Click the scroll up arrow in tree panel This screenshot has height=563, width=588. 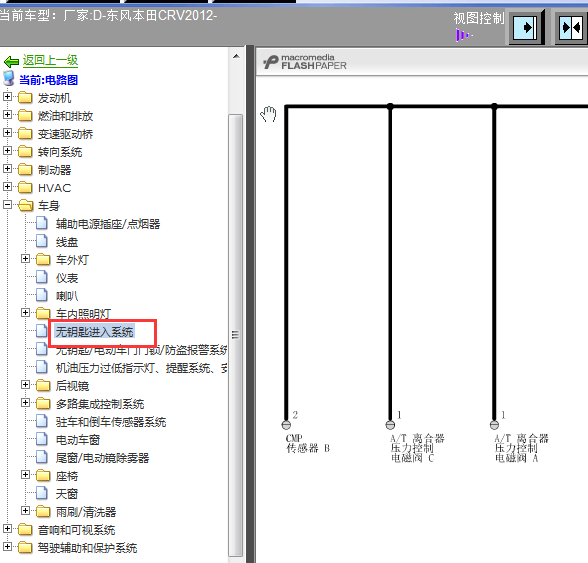[x=236, y=57]
